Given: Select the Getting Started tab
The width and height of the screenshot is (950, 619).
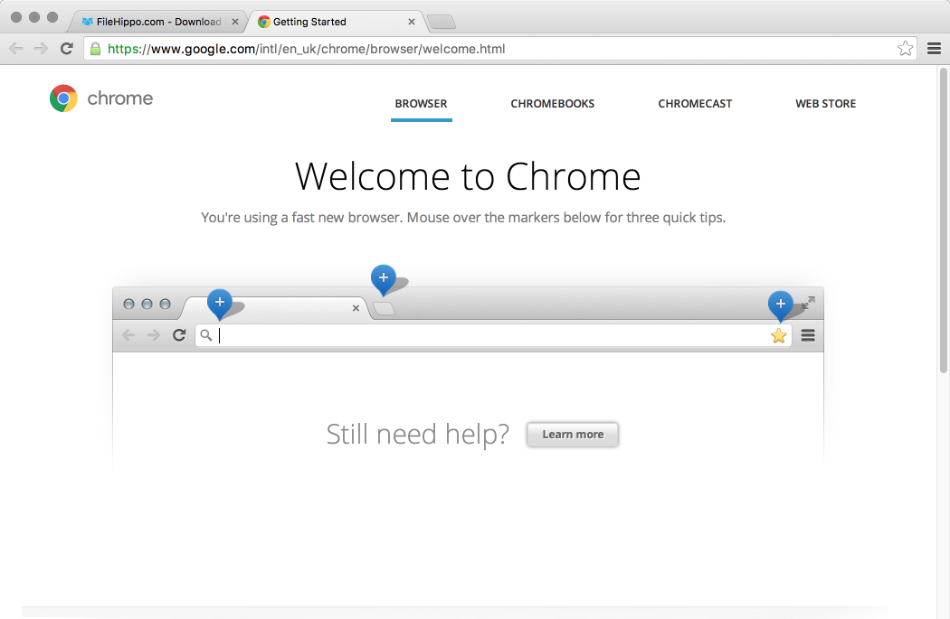Looking at the screenshot, I should click(x=335, y=22).
